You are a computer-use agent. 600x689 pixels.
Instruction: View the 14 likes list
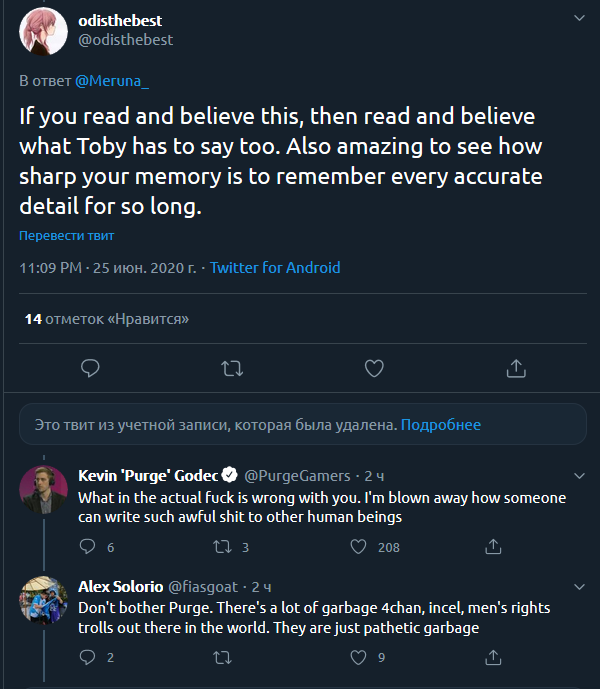107,319
